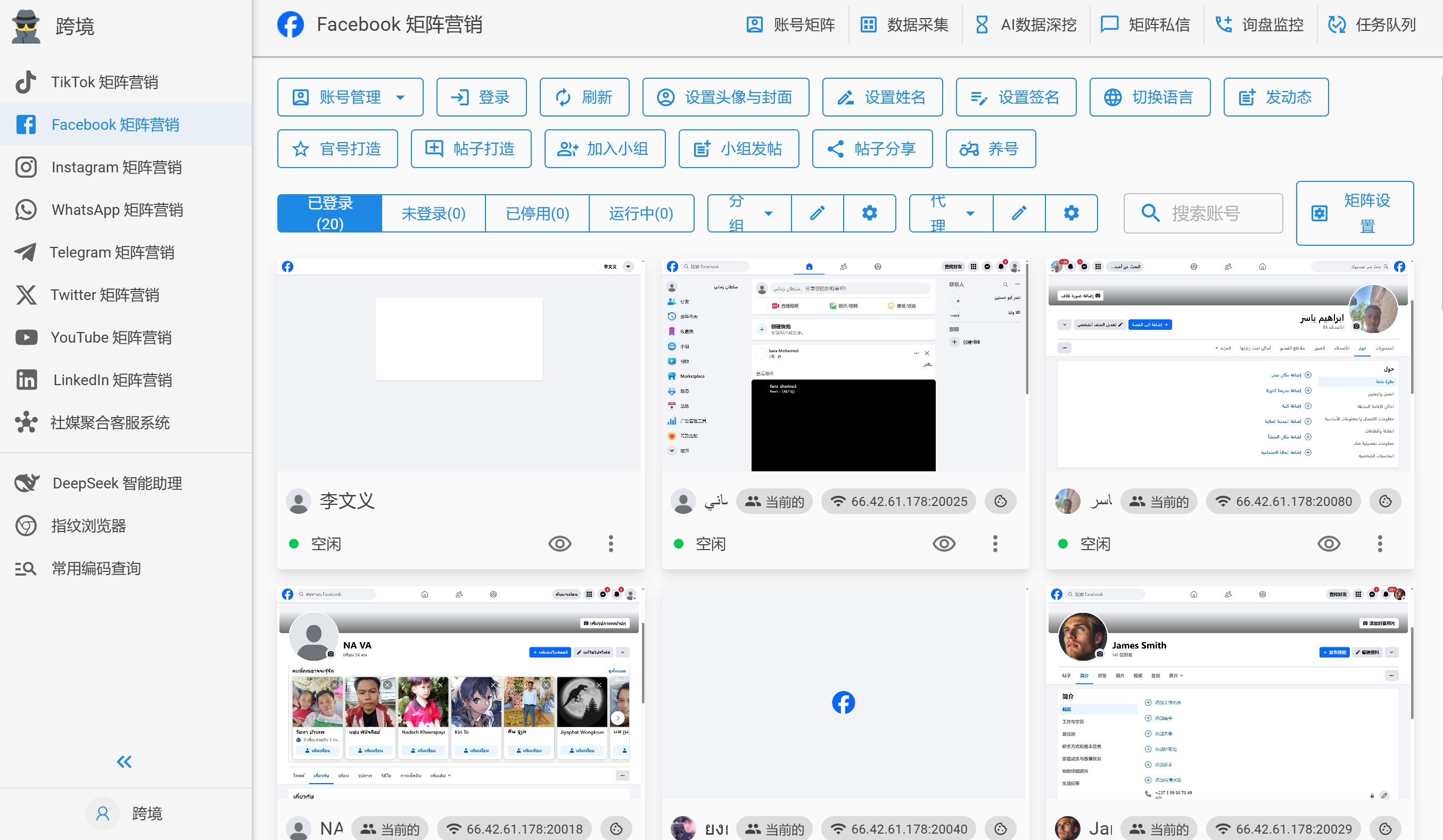Open AI数据深挖
Viewport: 1443px width, 840px height.
click(1025, 24)
